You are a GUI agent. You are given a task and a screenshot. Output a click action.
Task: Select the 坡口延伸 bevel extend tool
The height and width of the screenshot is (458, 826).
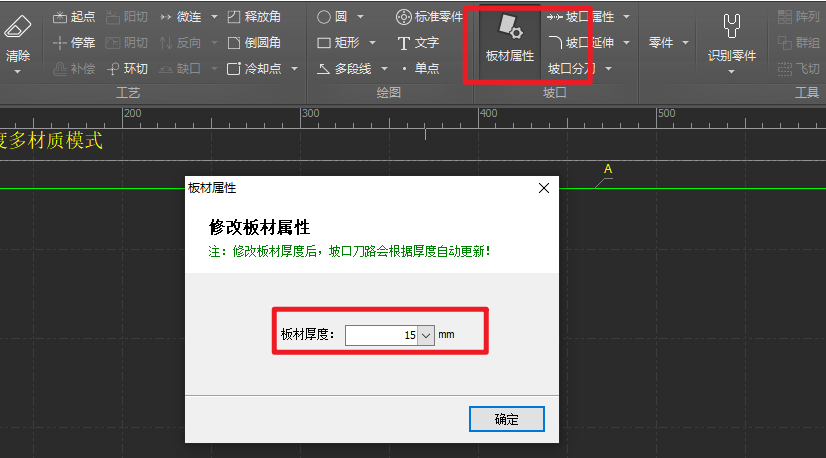[x=581, y=43]
